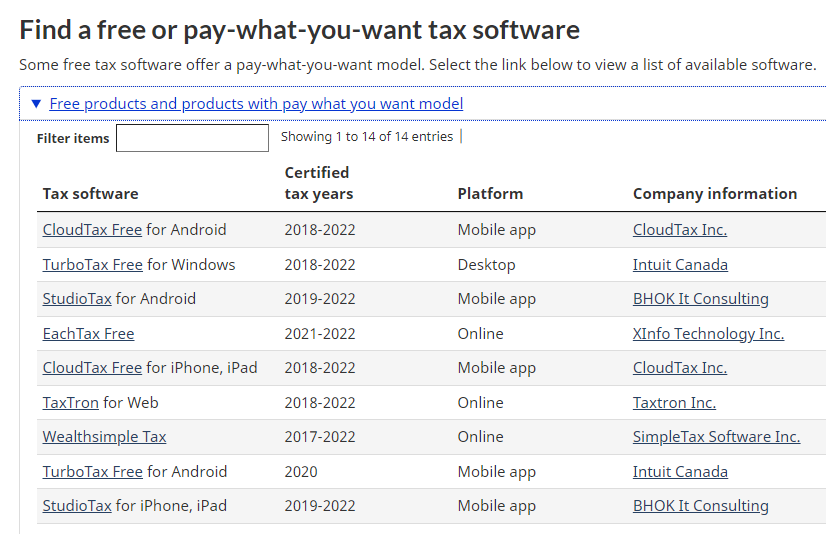The height and width of the screenshot is (534, 826).
Task: Sort by Platform column header
Action: coord(490,194)
